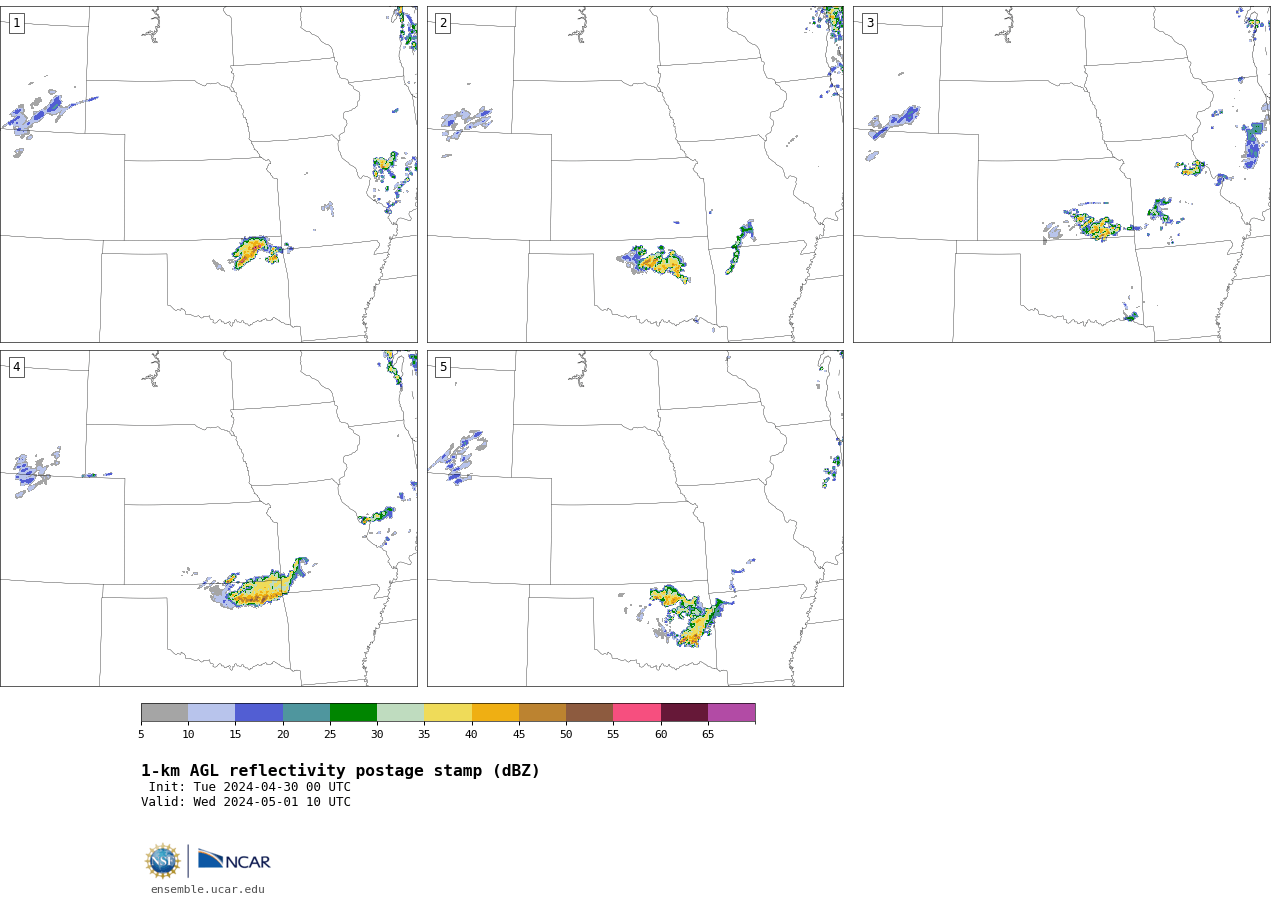This screenshot has height=901, width=1280.
Task: Click the NCAR logo
Action: 234,860
